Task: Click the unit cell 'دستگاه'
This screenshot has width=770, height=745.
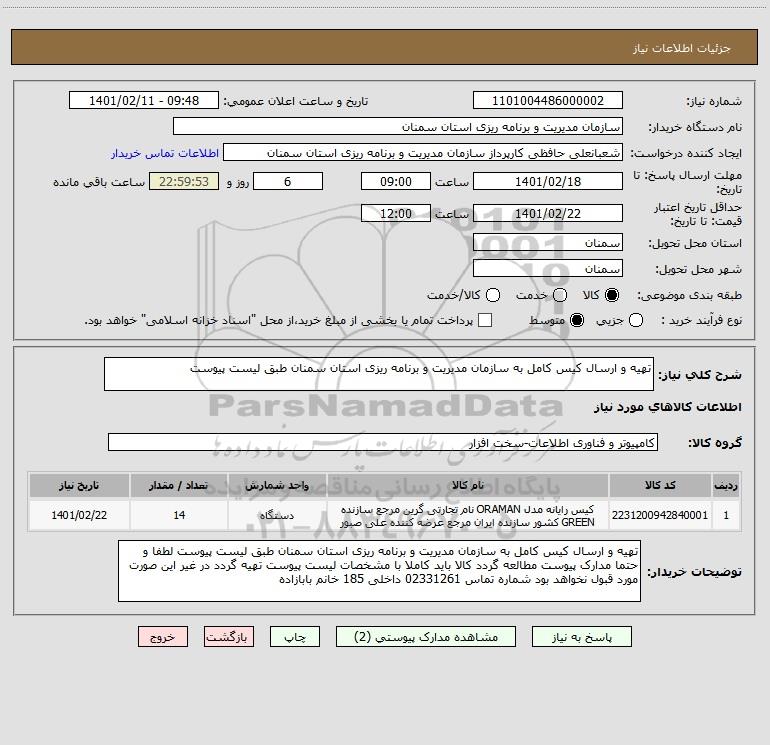Action: point(277,515)
